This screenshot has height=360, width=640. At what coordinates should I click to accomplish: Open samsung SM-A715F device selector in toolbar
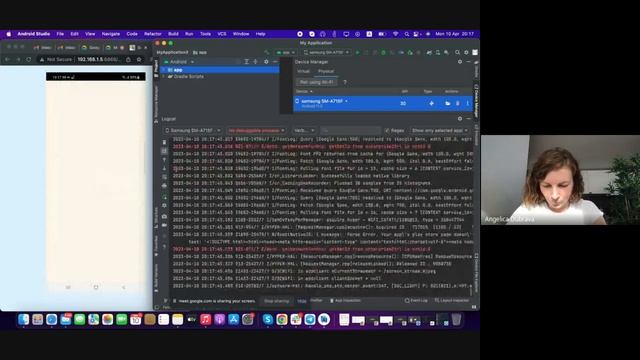pos(327,53)
